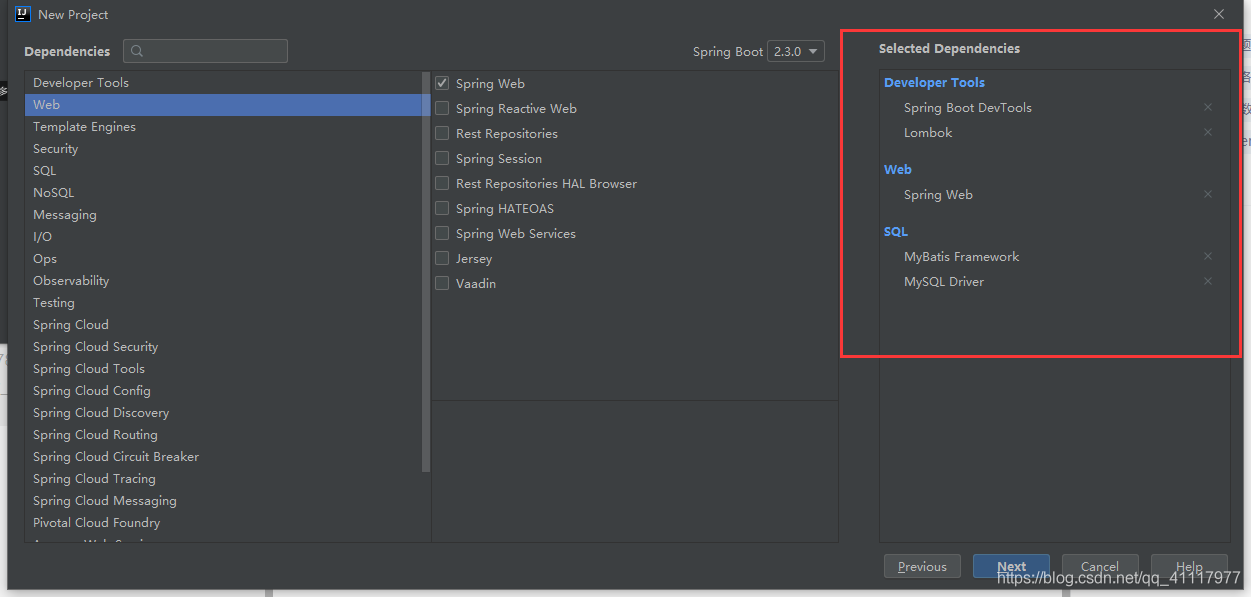This screenshot has width=1251, height=597.
Task: Open the NoSQL category
Action: (x=223, y=192)
